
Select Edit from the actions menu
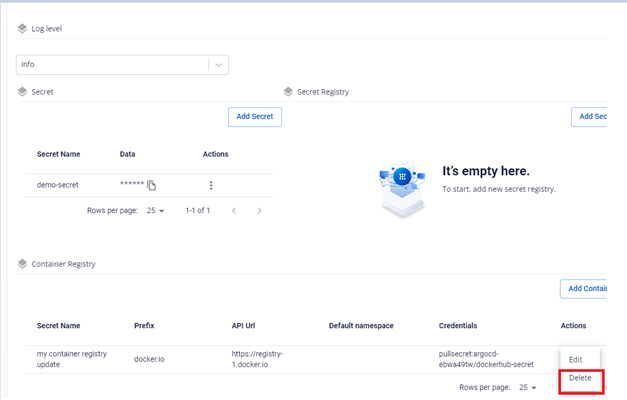[x=576, y=359]
